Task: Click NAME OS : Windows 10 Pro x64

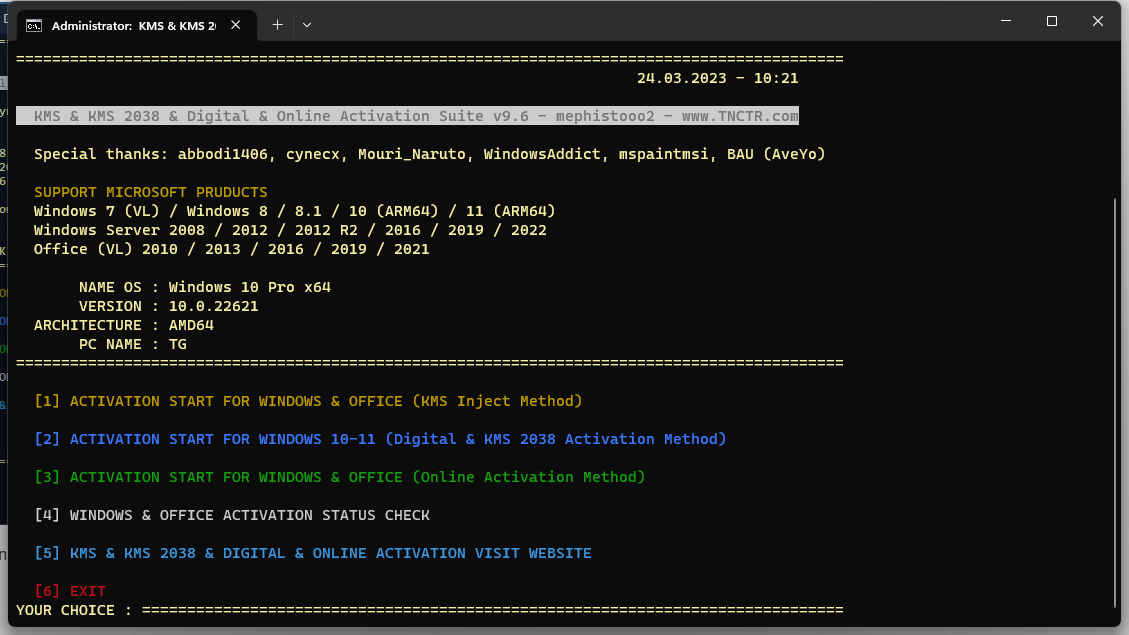Action: (204, 287)
